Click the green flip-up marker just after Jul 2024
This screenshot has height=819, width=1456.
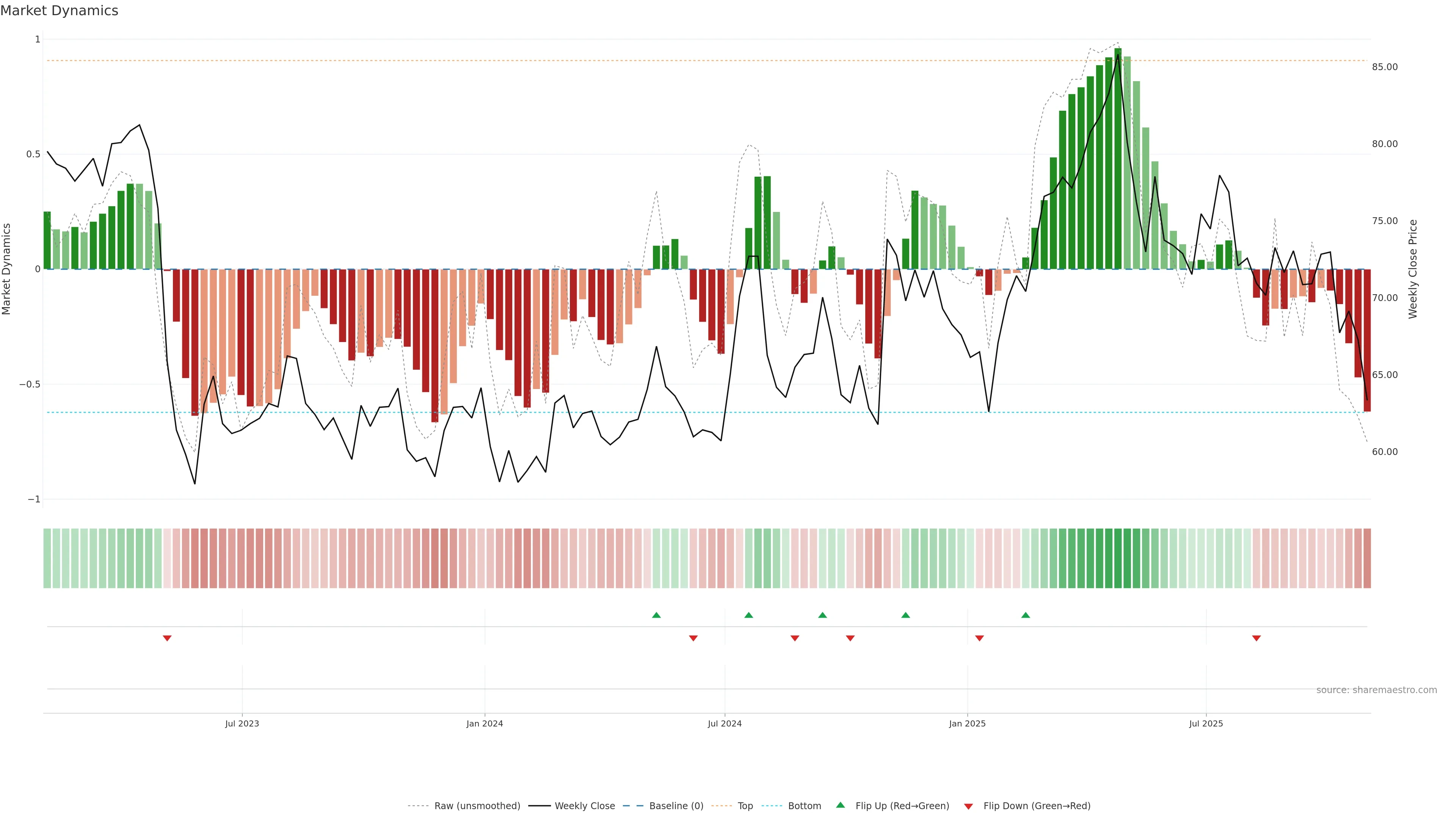tap(749, 615)
